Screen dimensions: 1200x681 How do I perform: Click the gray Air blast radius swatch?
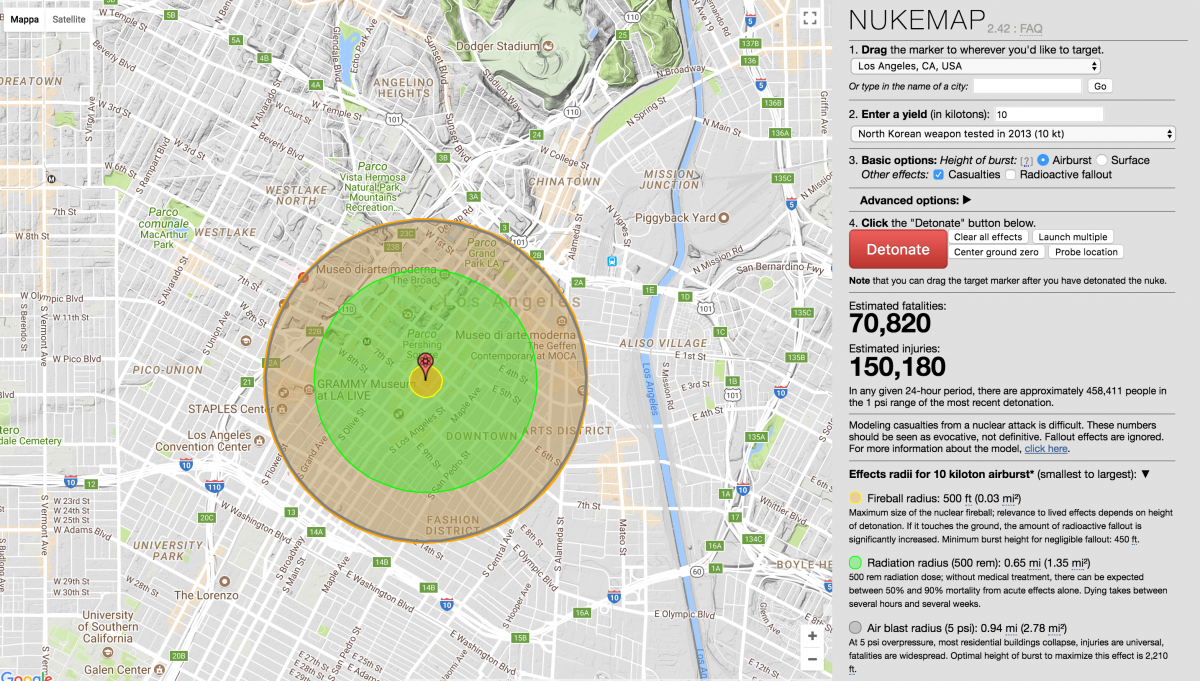[x=855, y=628]
